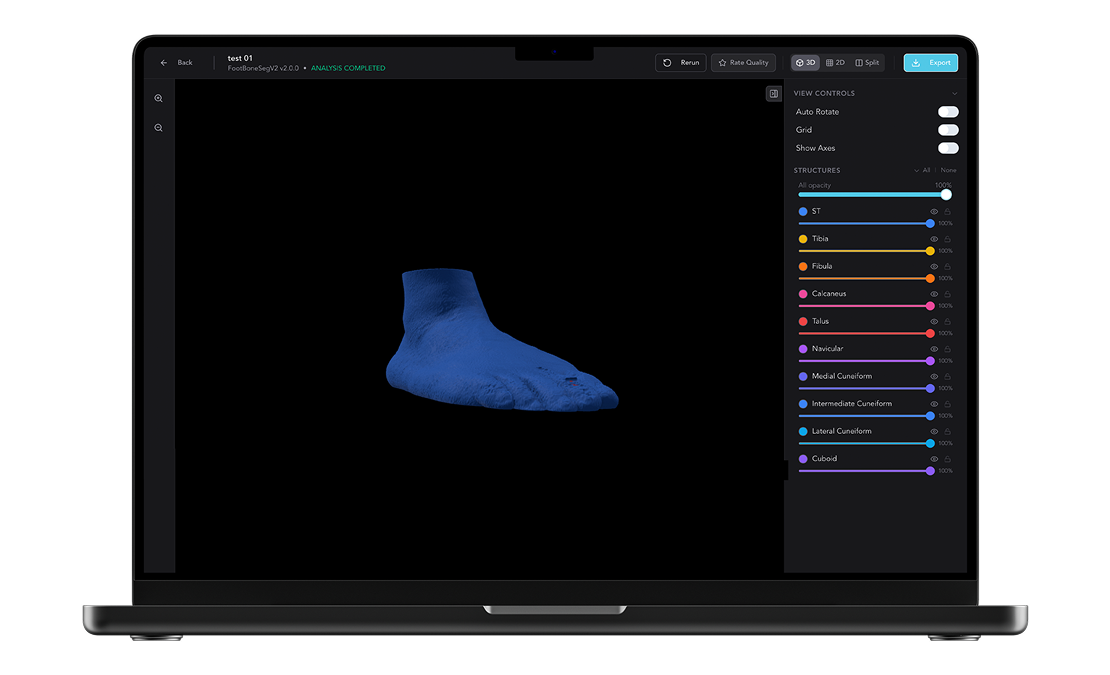
Task: Adjust the Calcaneus opacity slider
Action: [x=866, y=306]
